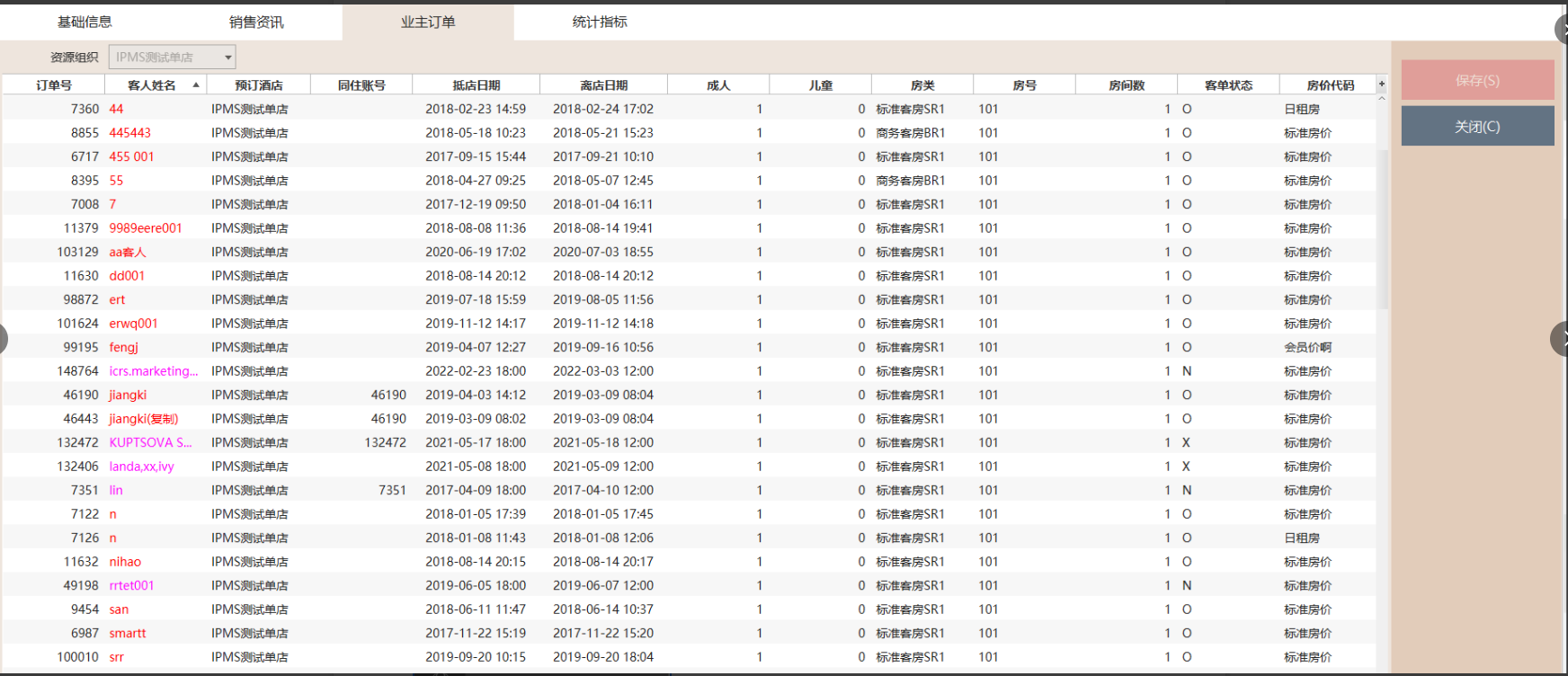1568x676 pixels.
Task: Click 同住账号 132472 cell
Action: 386,442
